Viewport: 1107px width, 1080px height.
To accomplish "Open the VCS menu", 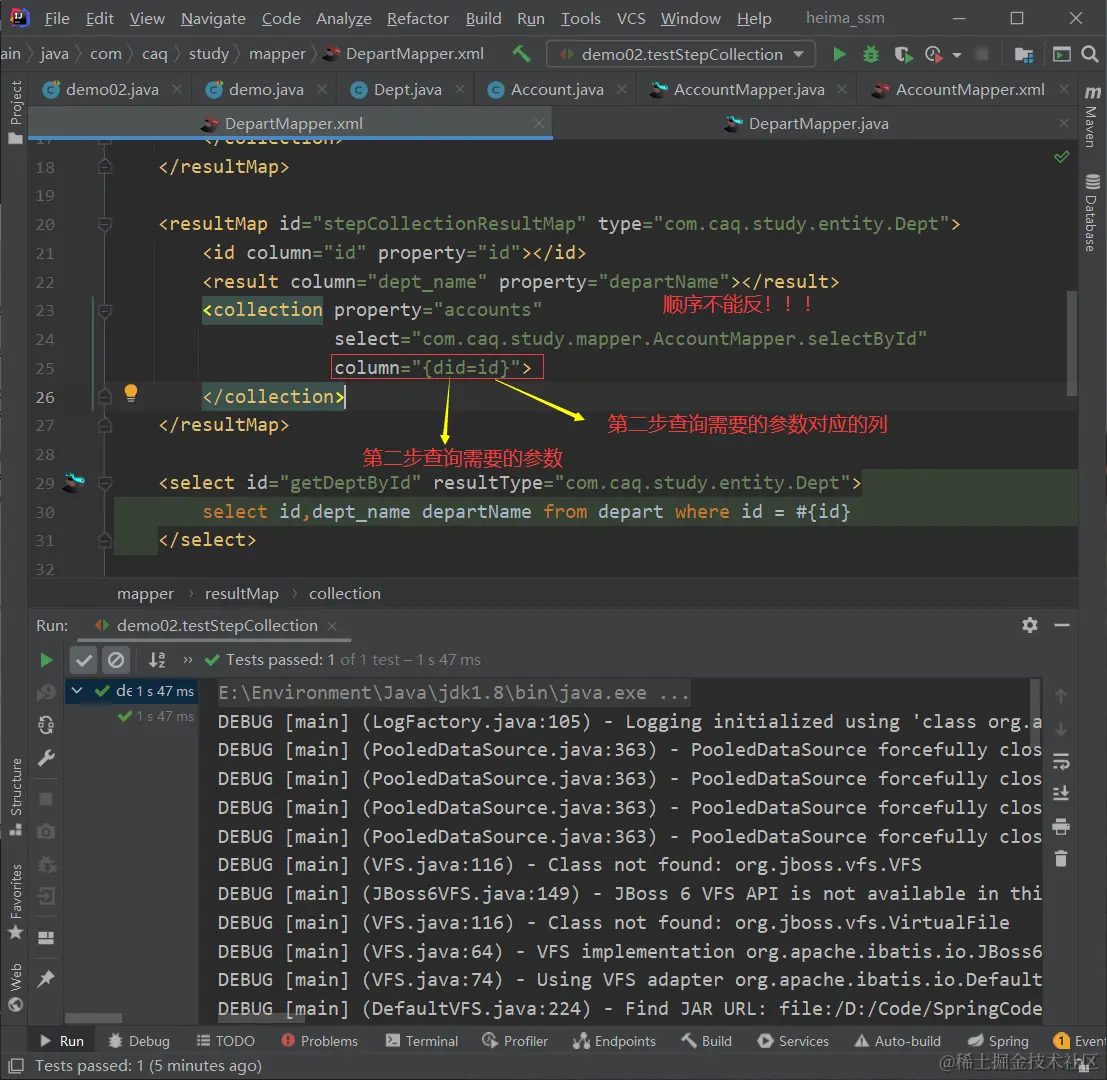I will [x=630, y=18].
